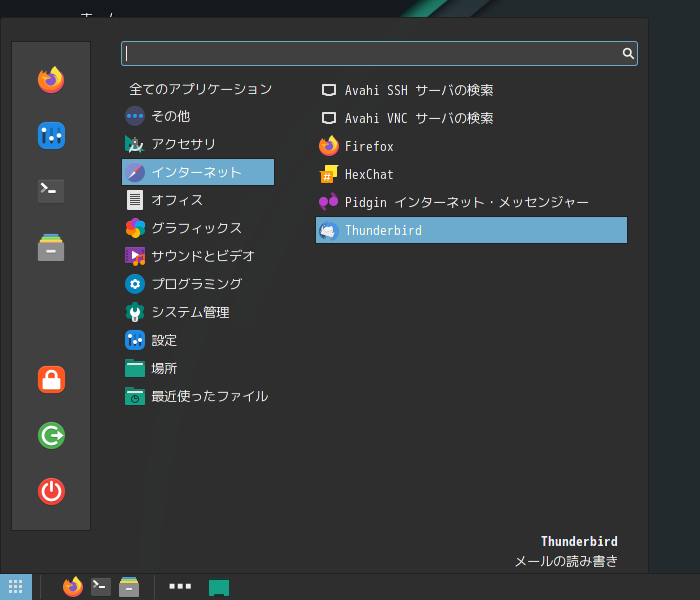Select 全てのアプリケーション category
Image resolution: width=700 pixels, height=600 pixels.
tap(200, 89)
